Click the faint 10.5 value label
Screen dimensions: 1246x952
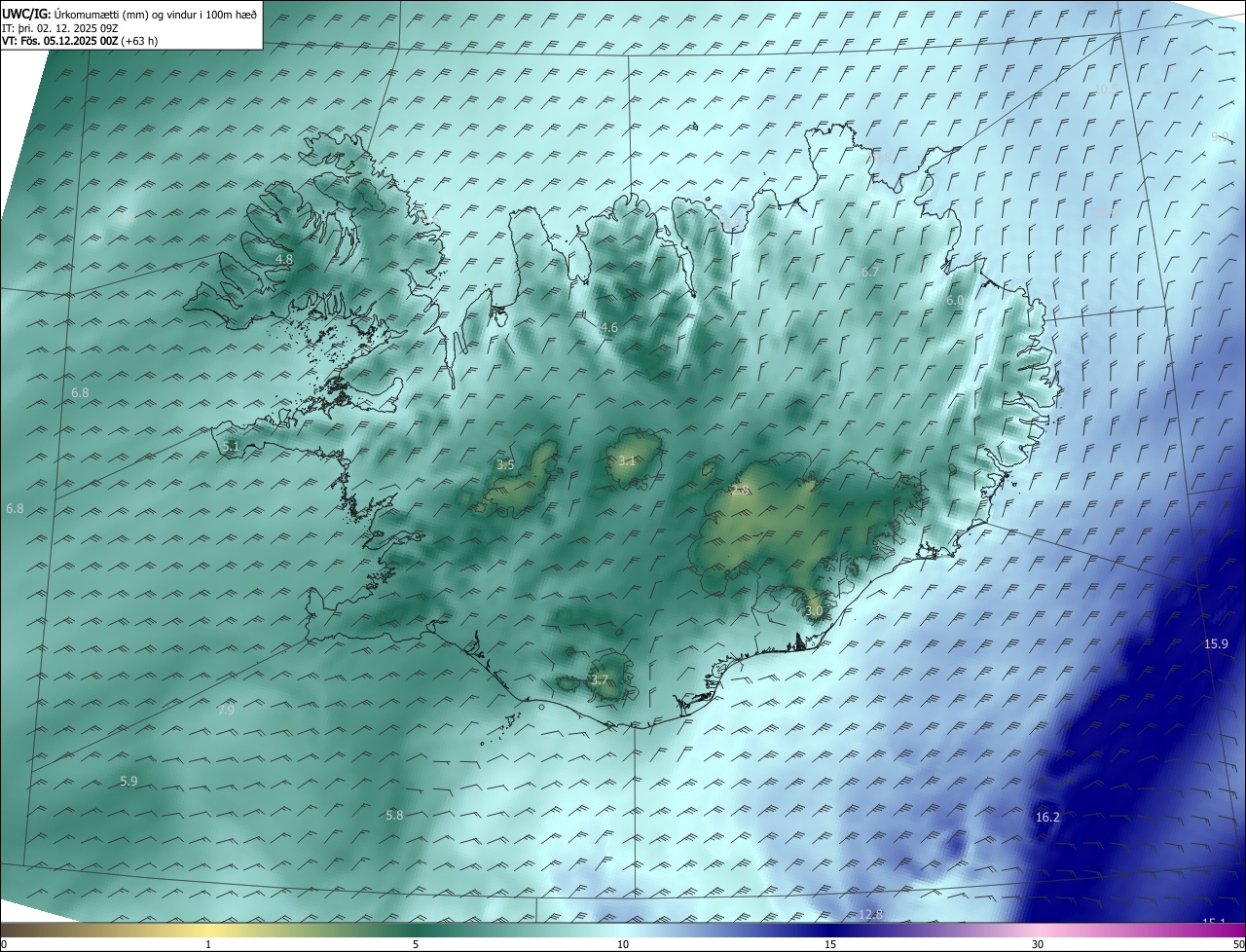pyautogui.click(x=1107, y=90)
